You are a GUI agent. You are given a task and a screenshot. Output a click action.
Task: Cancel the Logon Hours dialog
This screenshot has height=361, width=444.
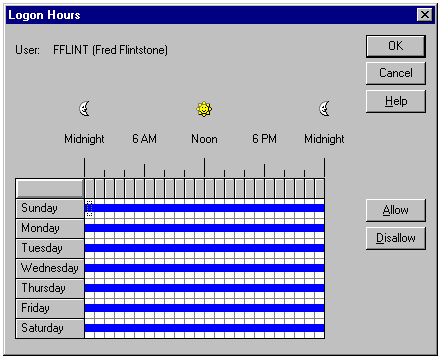(396, 73)
